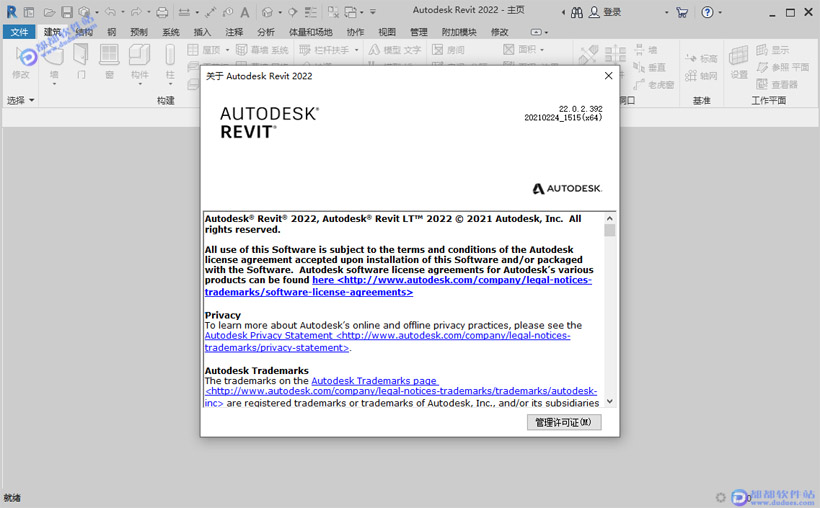
Task: Click the Section tool icon
Action: point(293,12)
